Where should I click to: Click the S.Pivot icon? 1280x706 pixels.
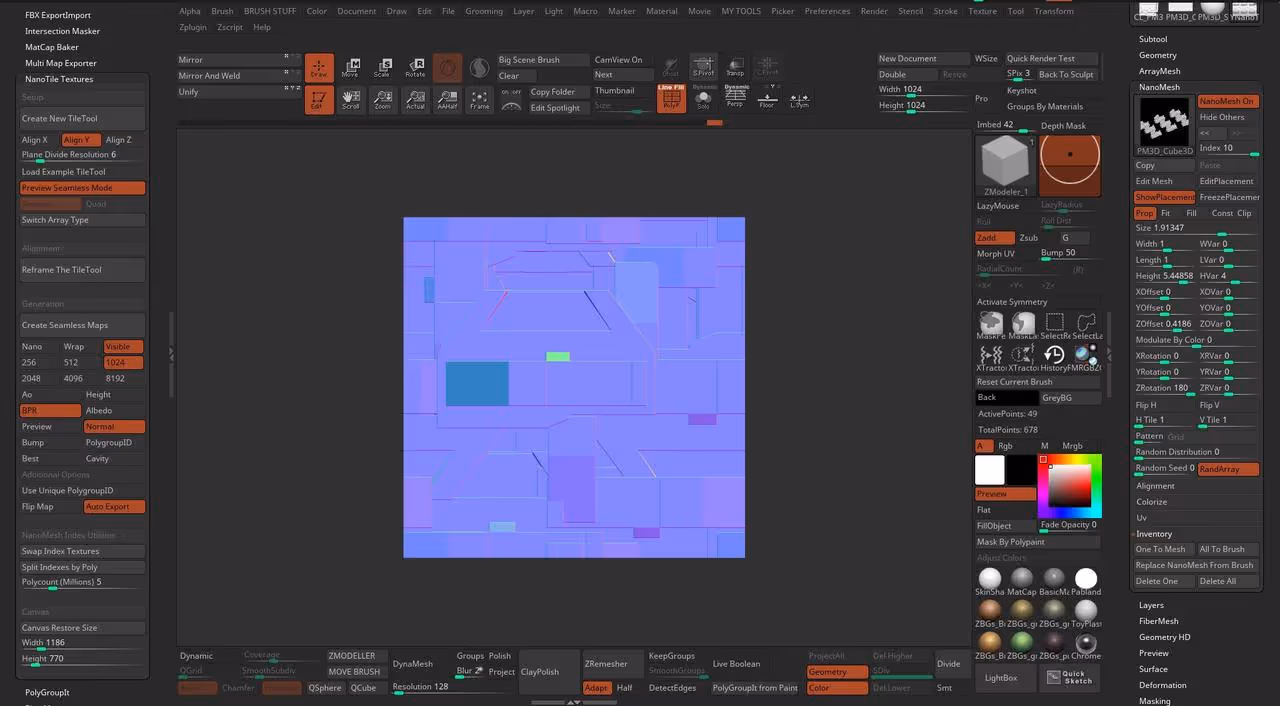703,67
